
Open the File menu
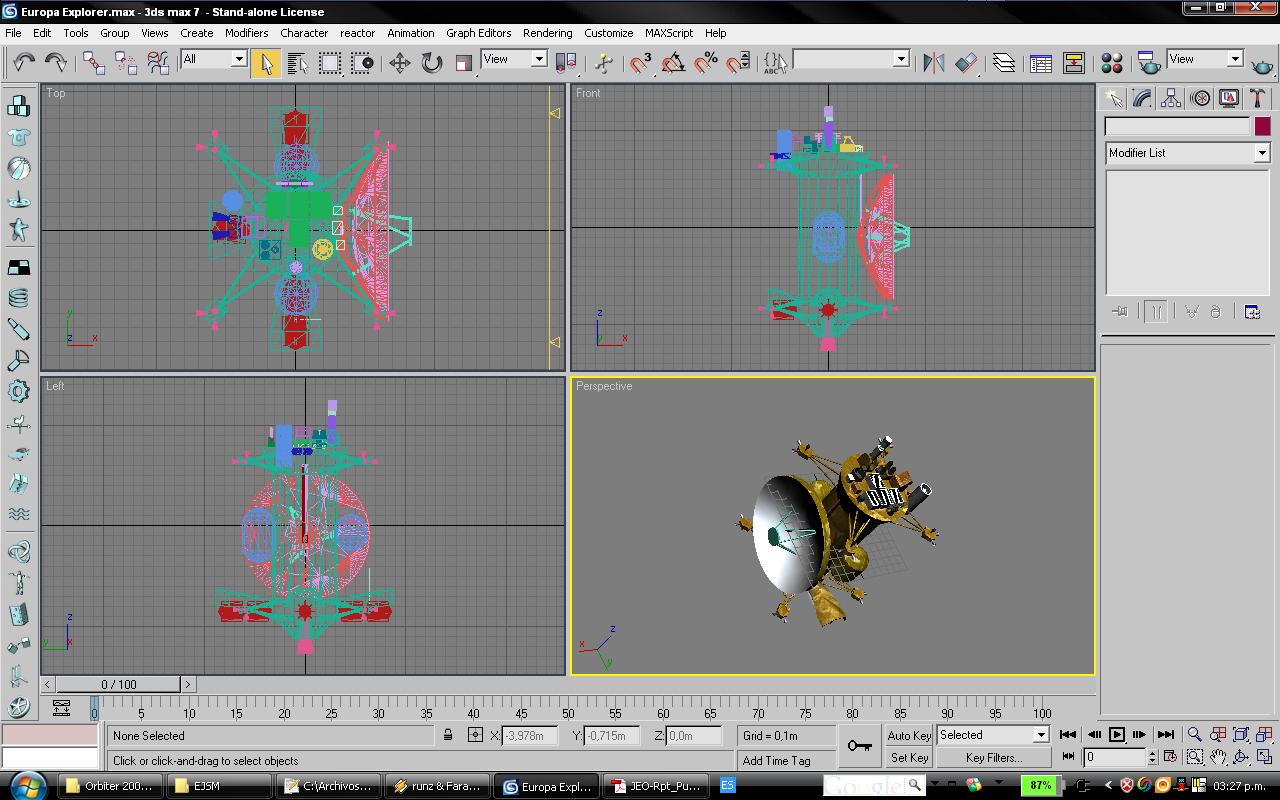tap(13, 33)
